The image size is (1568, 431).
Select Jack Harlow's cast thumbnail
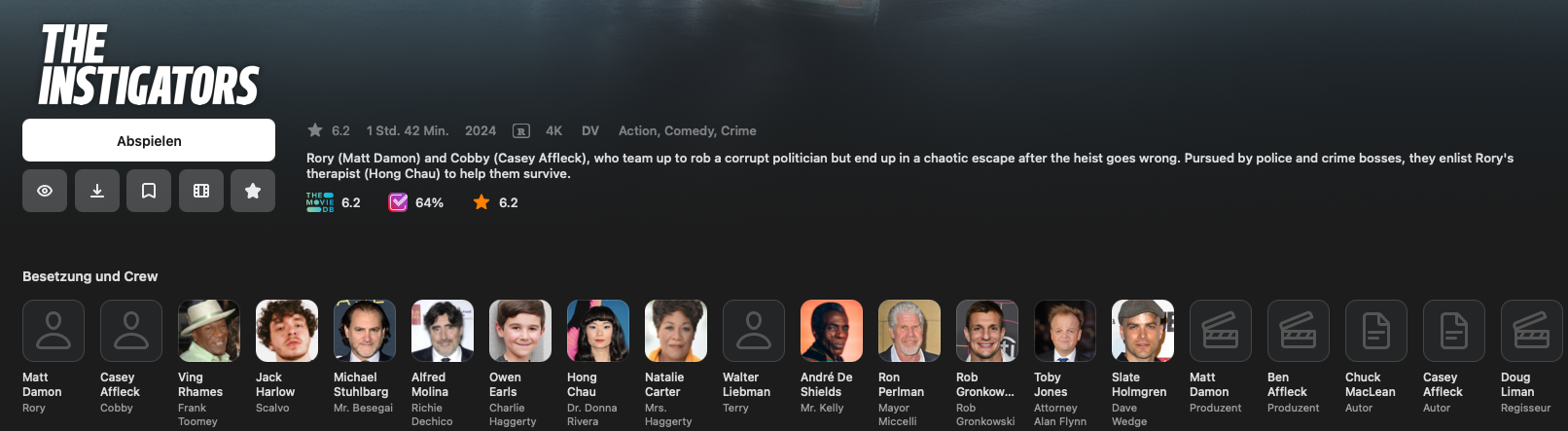(287, 331)
